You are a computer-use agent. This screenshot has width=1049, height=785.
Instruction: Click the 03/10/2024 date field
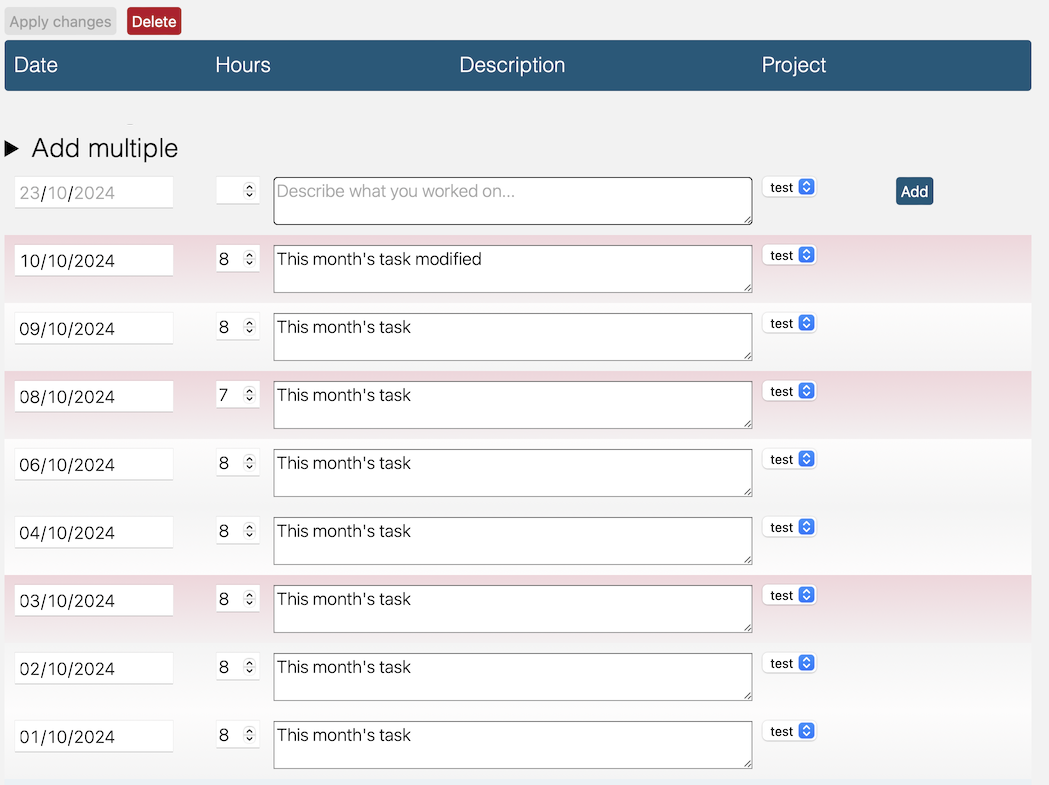[94, 600]
